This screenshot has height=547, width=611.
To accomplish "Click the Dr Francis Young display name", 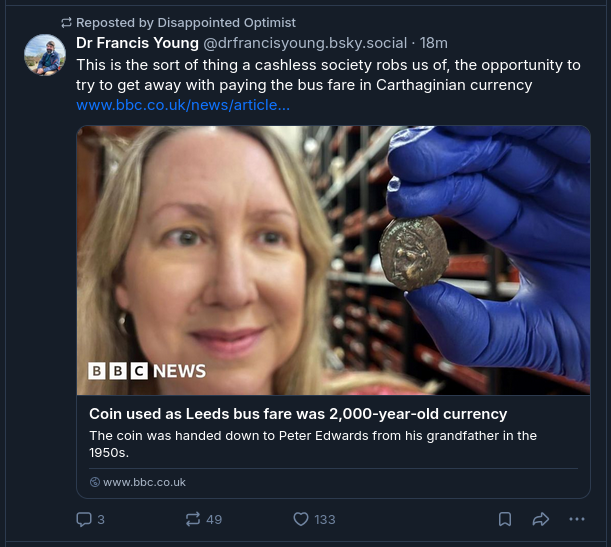I will (136, 43).
